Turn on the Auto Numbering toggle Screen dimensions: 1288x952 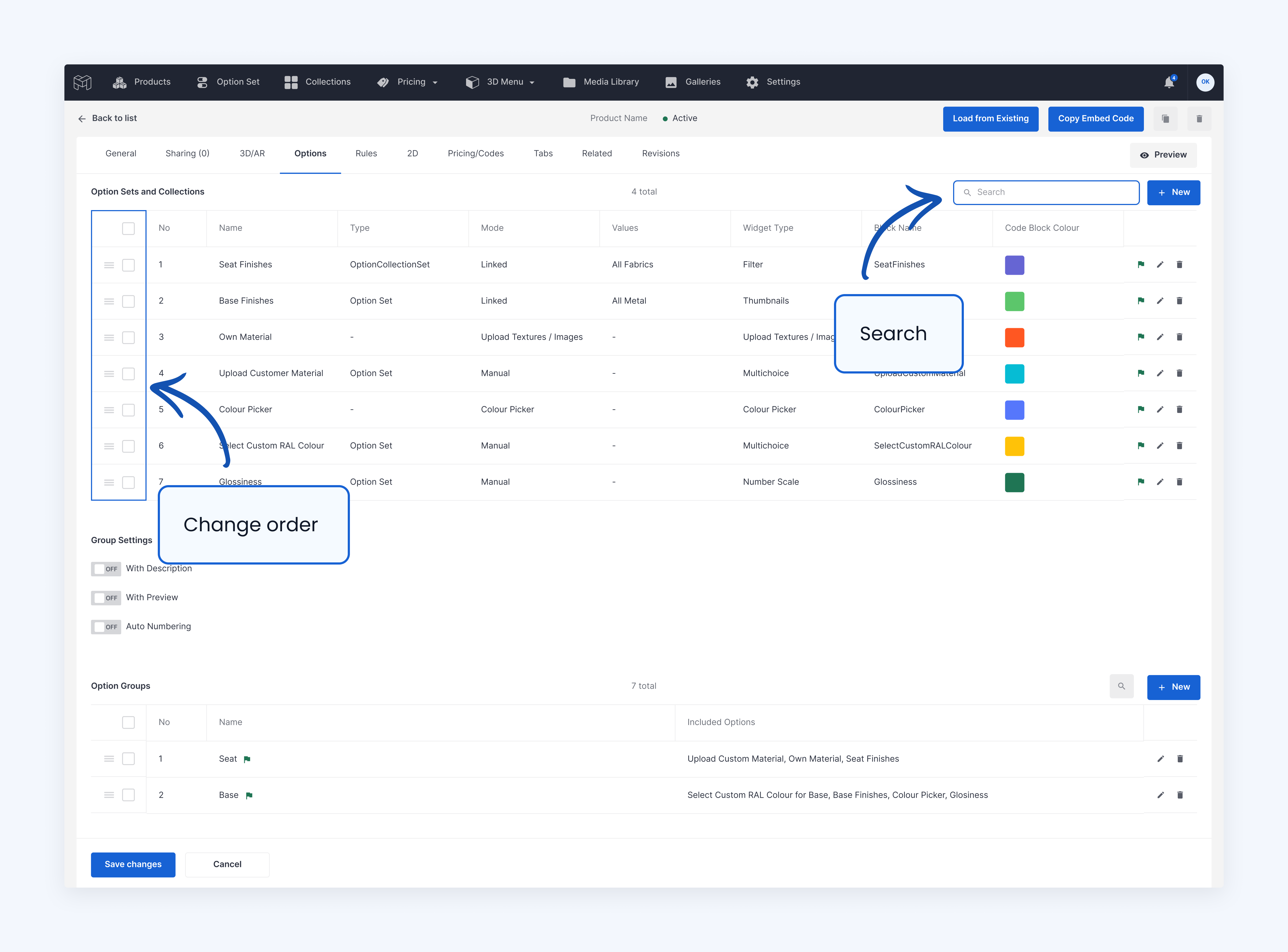pyautogui.click(x=106, y=627)
